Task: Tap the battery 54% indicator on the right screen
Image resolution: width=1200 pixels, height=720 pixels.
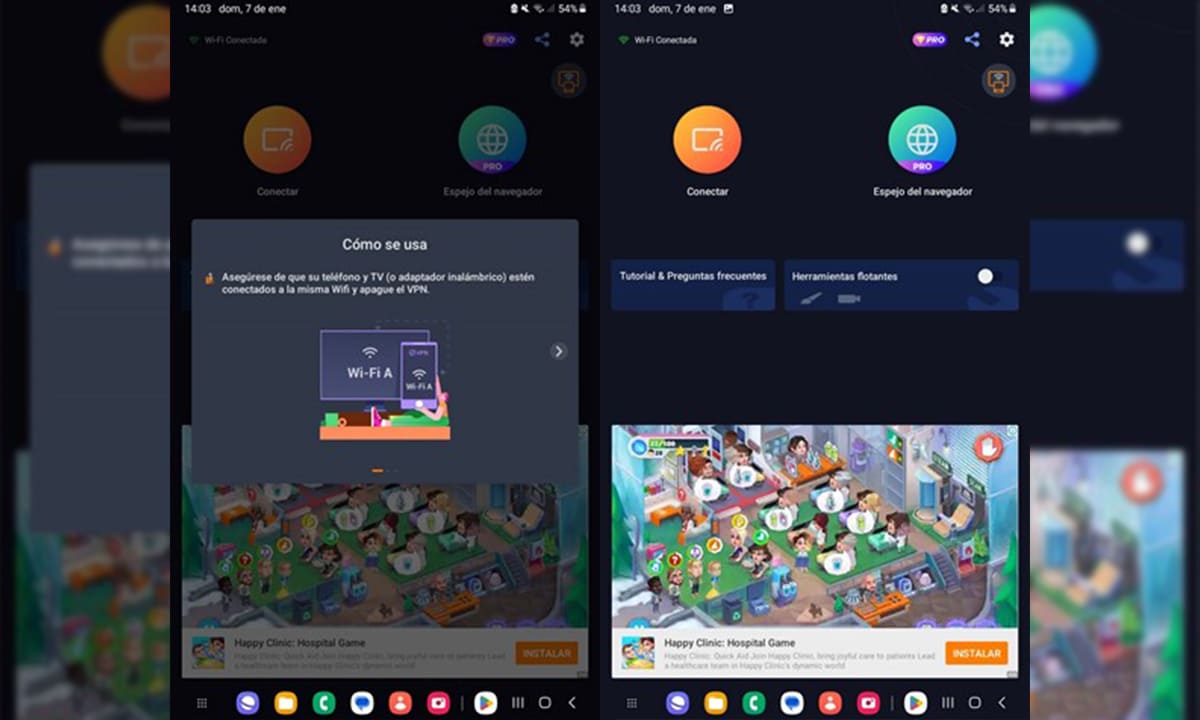Action: 1001,8
